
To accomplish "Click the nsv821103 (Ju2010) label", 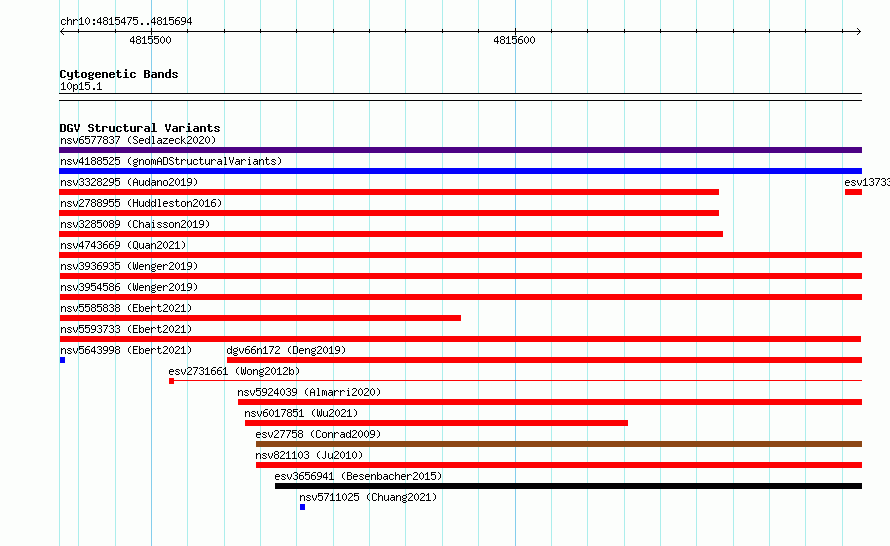I will pos(309,455).
